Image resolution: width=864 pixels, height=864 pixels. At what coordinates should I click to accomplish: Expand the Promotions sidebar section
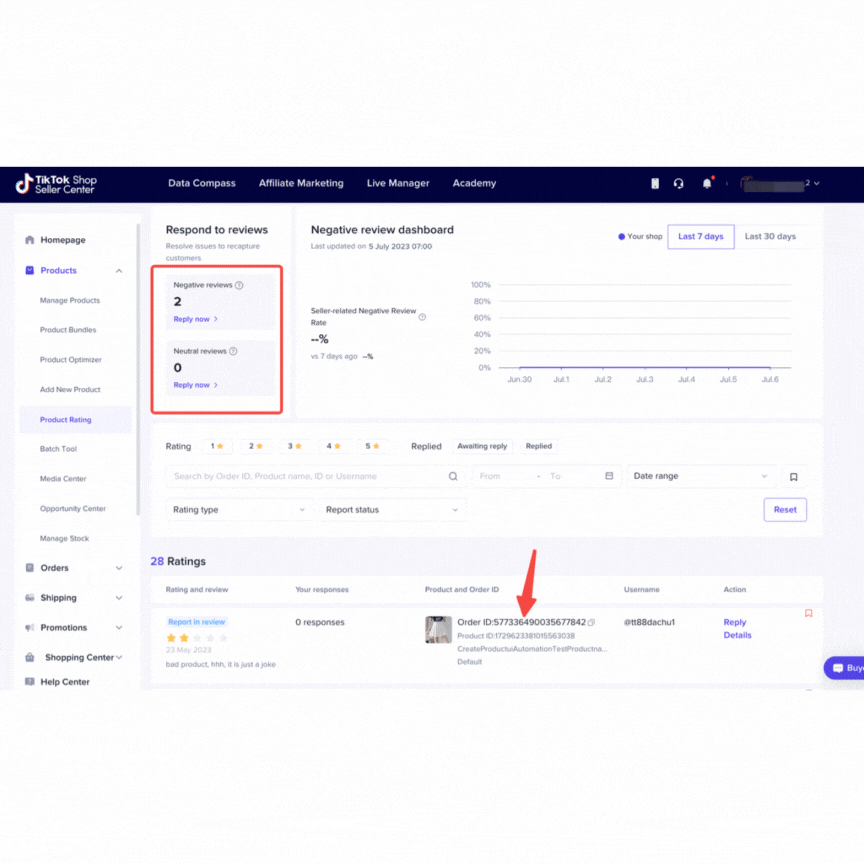119,628
